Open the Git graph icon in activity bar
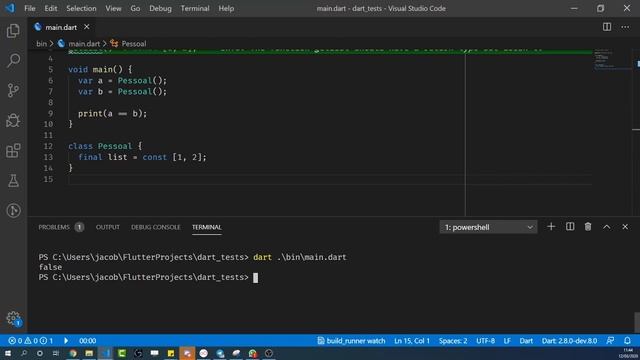Viewport: 640px width, 360px height. 13,210
